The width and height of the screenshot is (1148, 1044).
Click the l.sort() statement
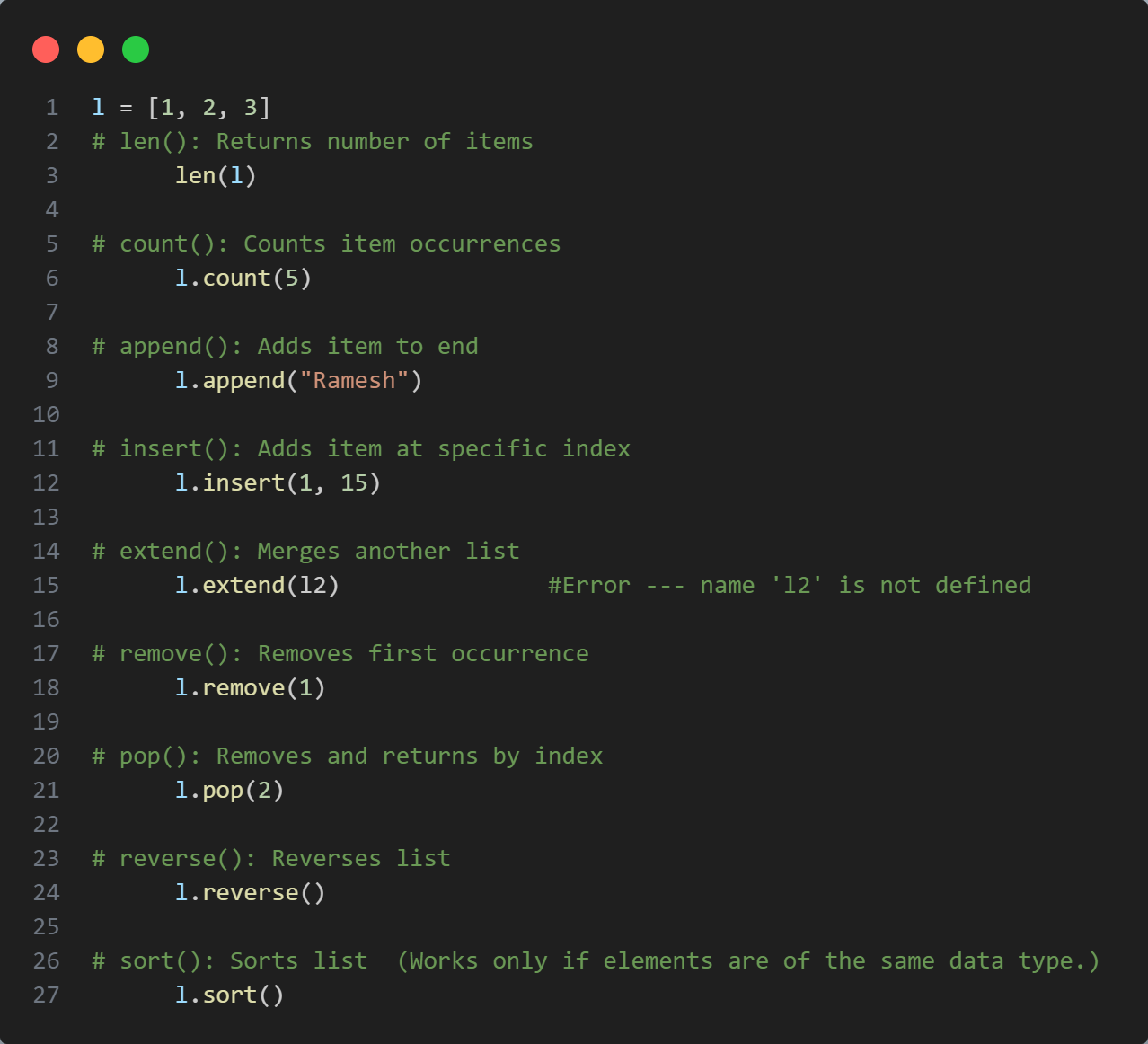(x=229, y=995)
